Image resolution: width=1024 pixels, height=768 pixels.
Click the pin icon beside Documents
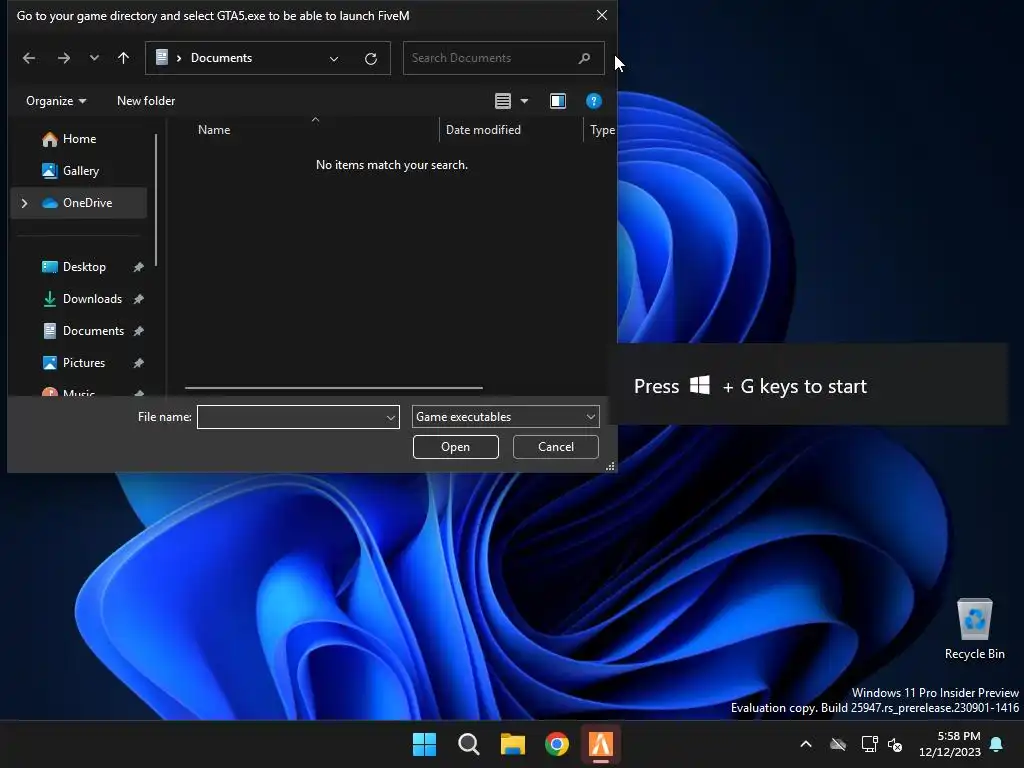pos(138,331)
